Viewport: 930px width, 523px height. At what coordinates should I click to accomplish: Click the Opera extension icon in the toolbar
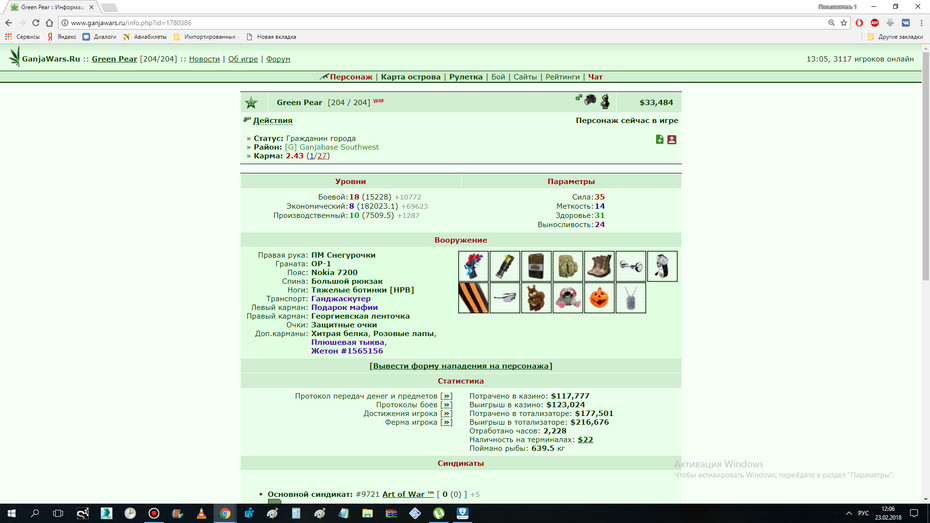(859, 23)
